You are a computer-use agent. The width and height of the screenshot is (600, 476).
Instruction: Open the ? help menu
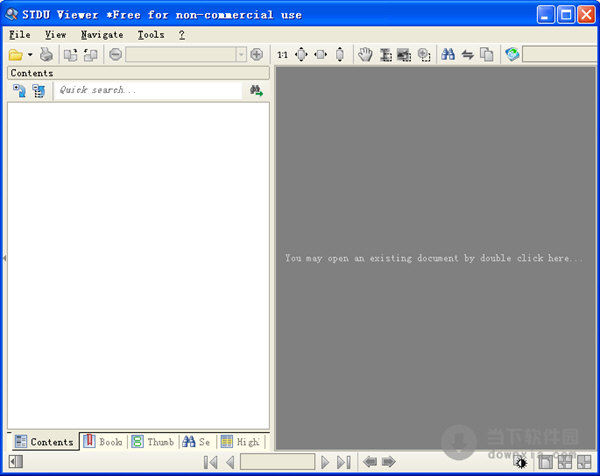182,35
